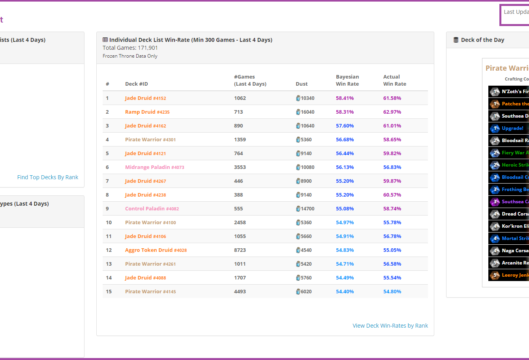529x360 pixels.
Task: Click the Southsea Captain card row
Action: coord(509,202)
